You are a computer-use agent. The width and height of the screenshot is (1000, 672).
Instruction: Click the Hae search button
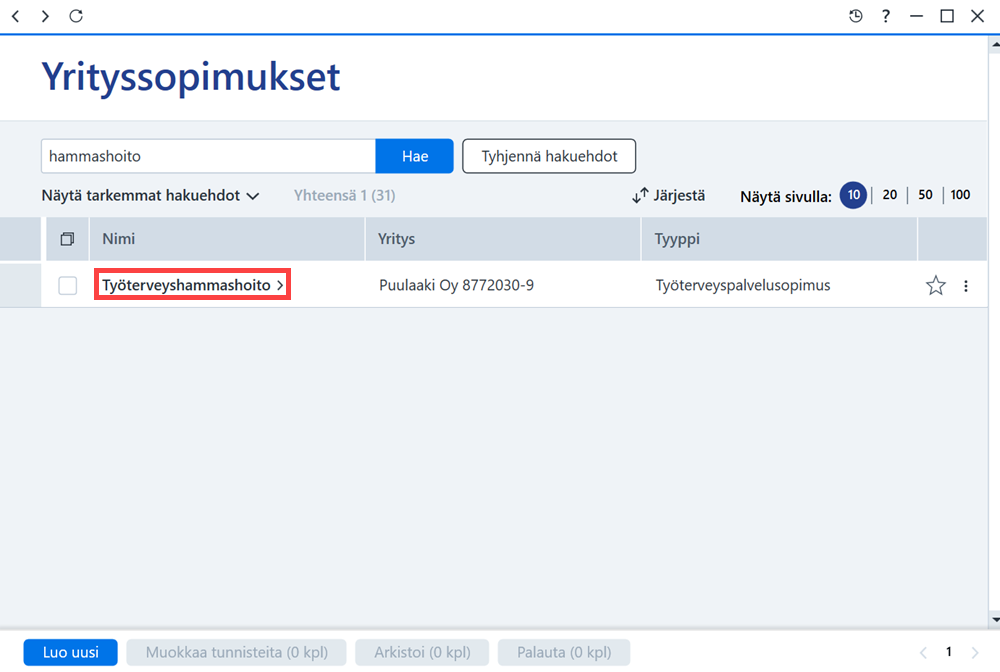(415, 156)
